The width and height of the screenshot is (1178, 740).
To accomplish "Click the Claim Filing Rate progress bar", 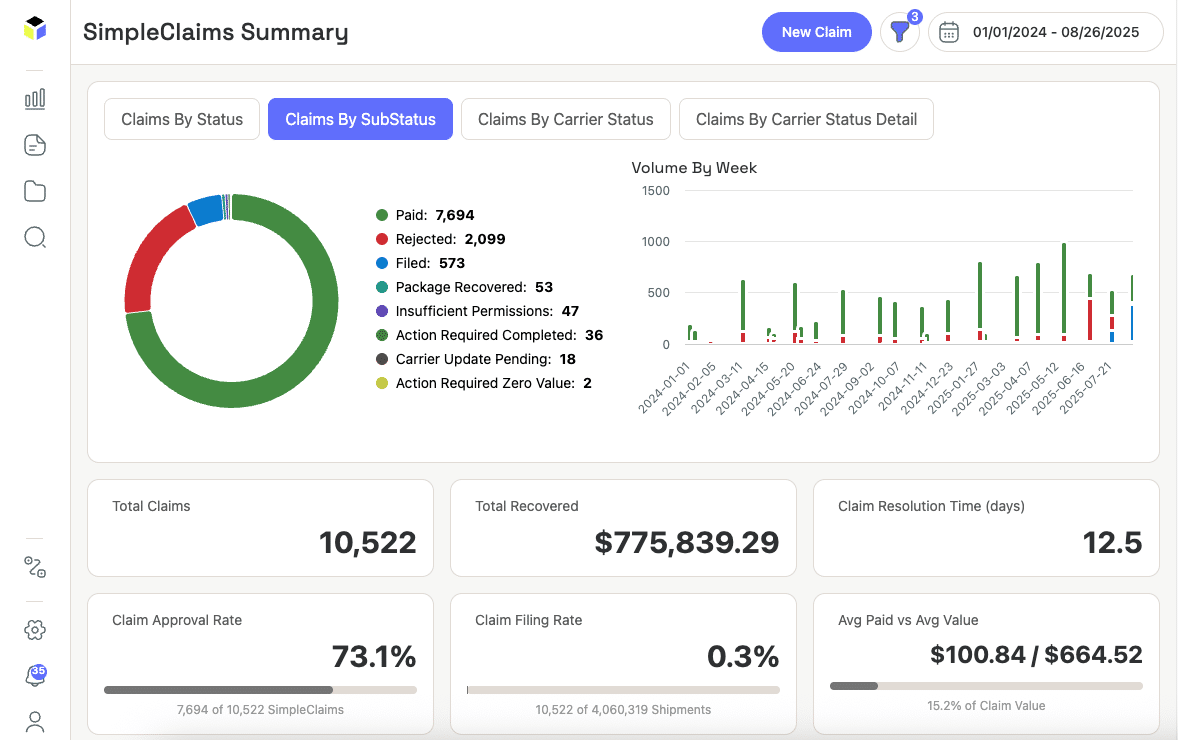I will (623, 690).
